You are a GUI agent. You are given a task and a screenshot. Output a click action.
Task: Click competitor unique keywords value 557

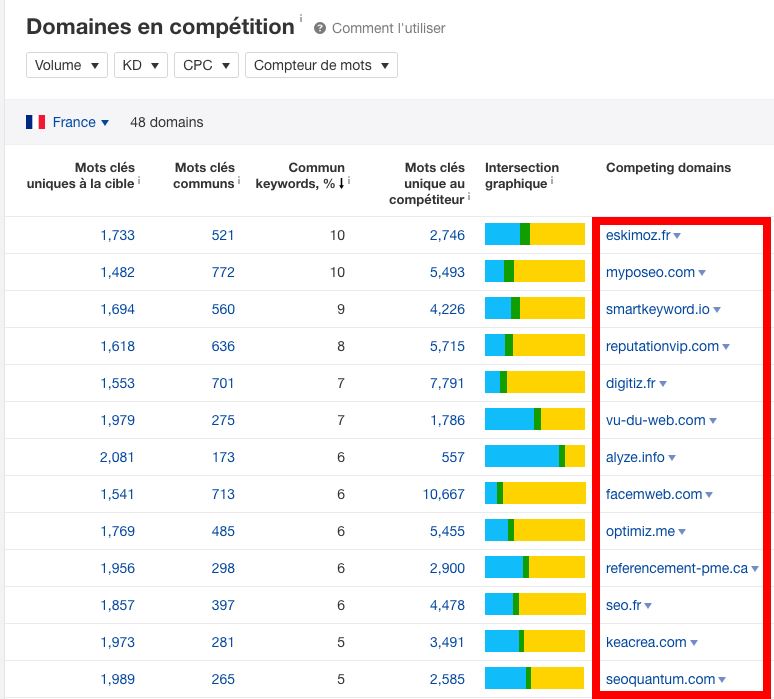pos(453,457)
